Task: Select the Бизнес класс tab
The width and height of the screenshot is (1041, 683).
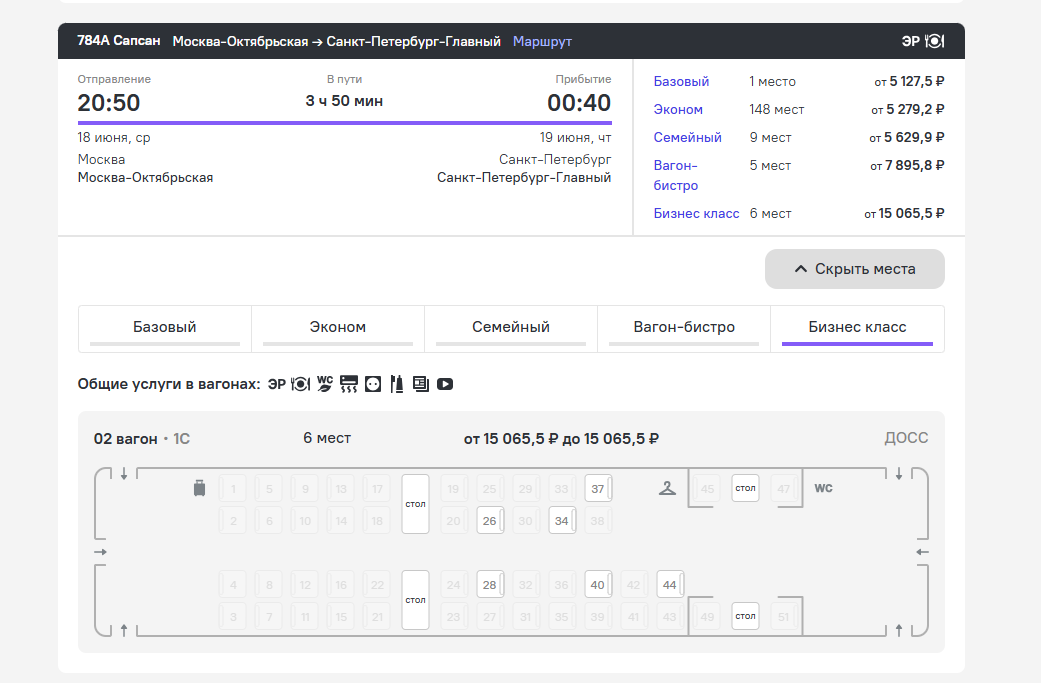Action: (857, 329)
